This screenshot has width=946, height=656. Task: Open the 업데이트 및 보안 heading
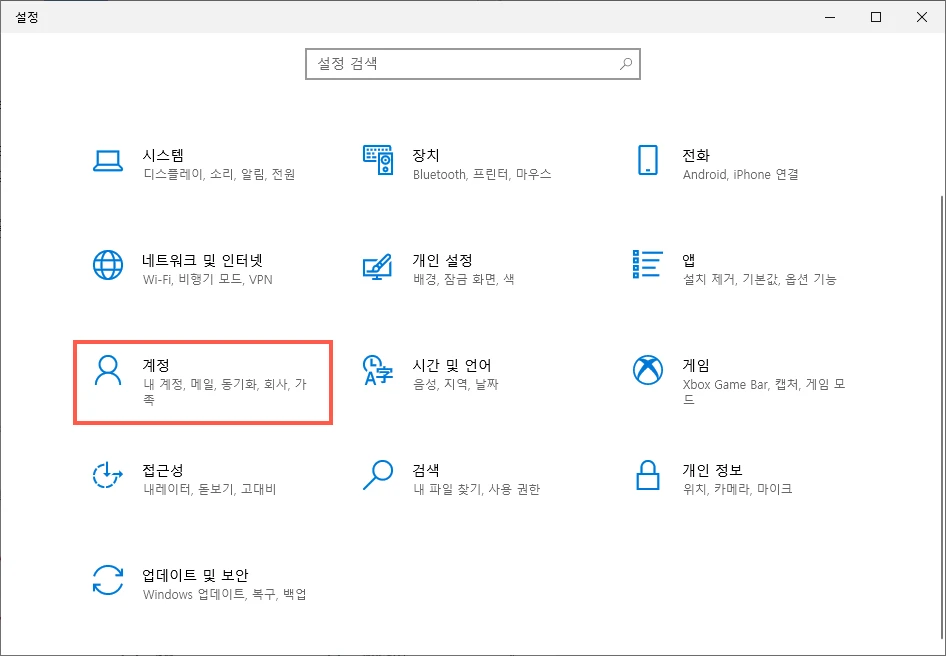195,575
